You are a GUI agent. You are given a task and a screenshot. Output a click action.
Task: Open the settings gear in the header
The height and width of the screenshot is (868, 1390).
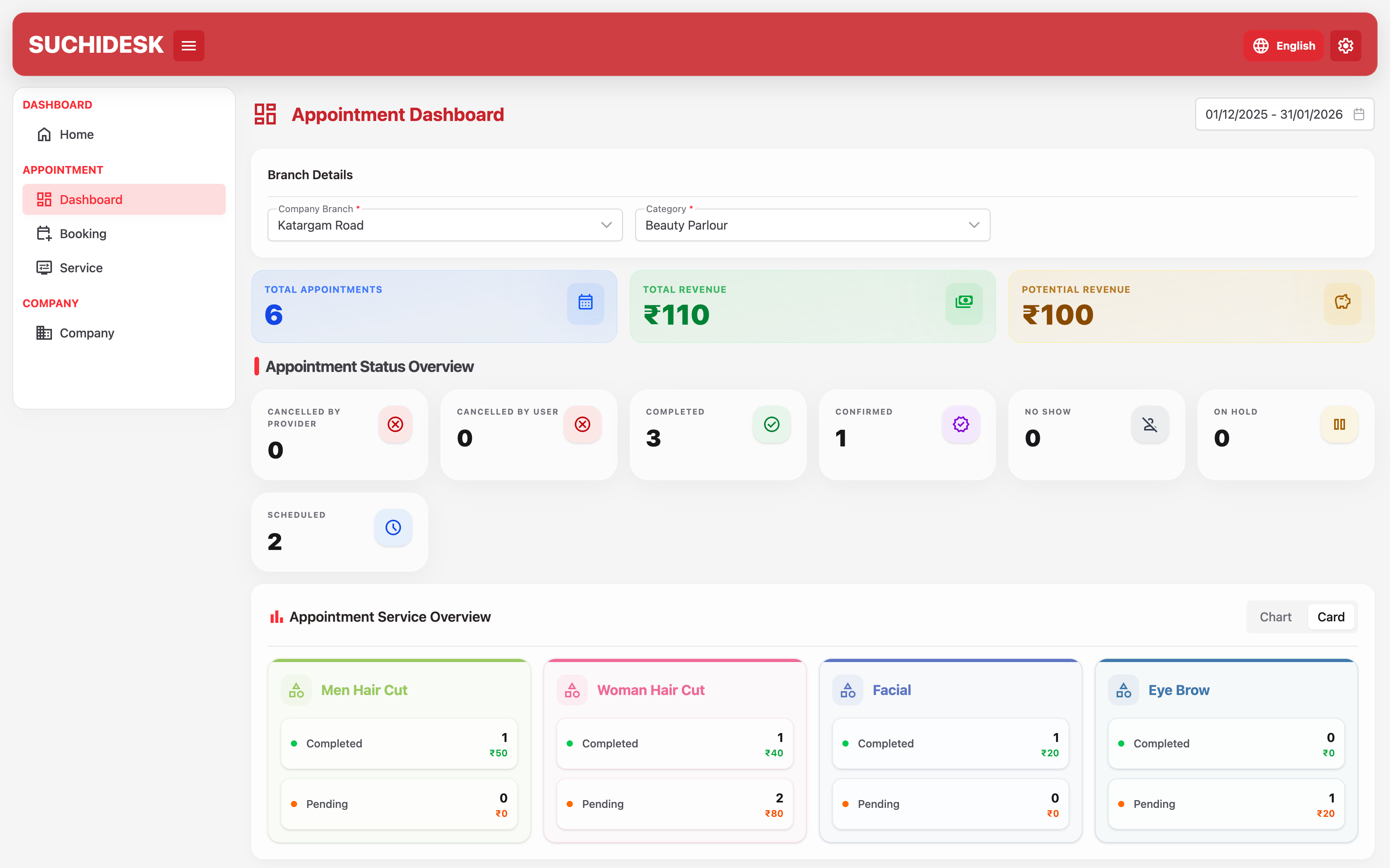pos(1345,45)
